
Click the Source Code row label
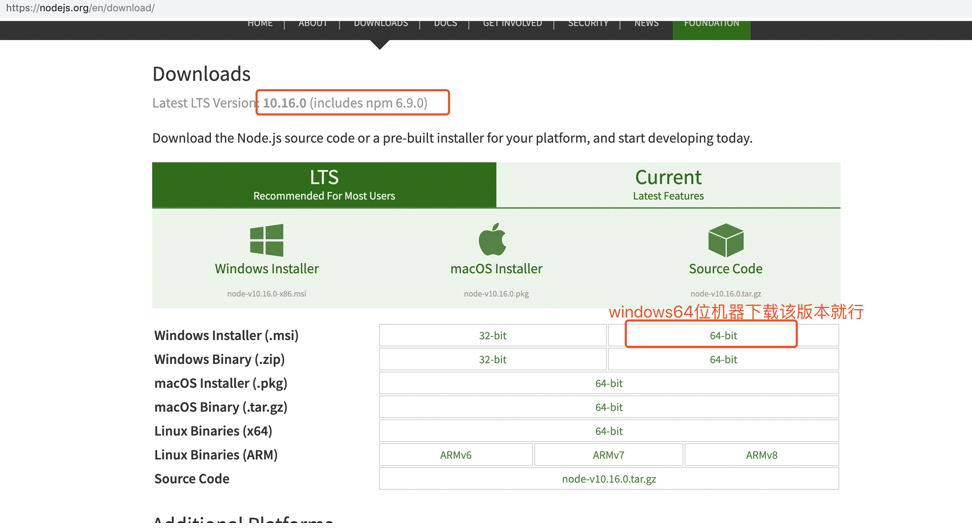192,479
